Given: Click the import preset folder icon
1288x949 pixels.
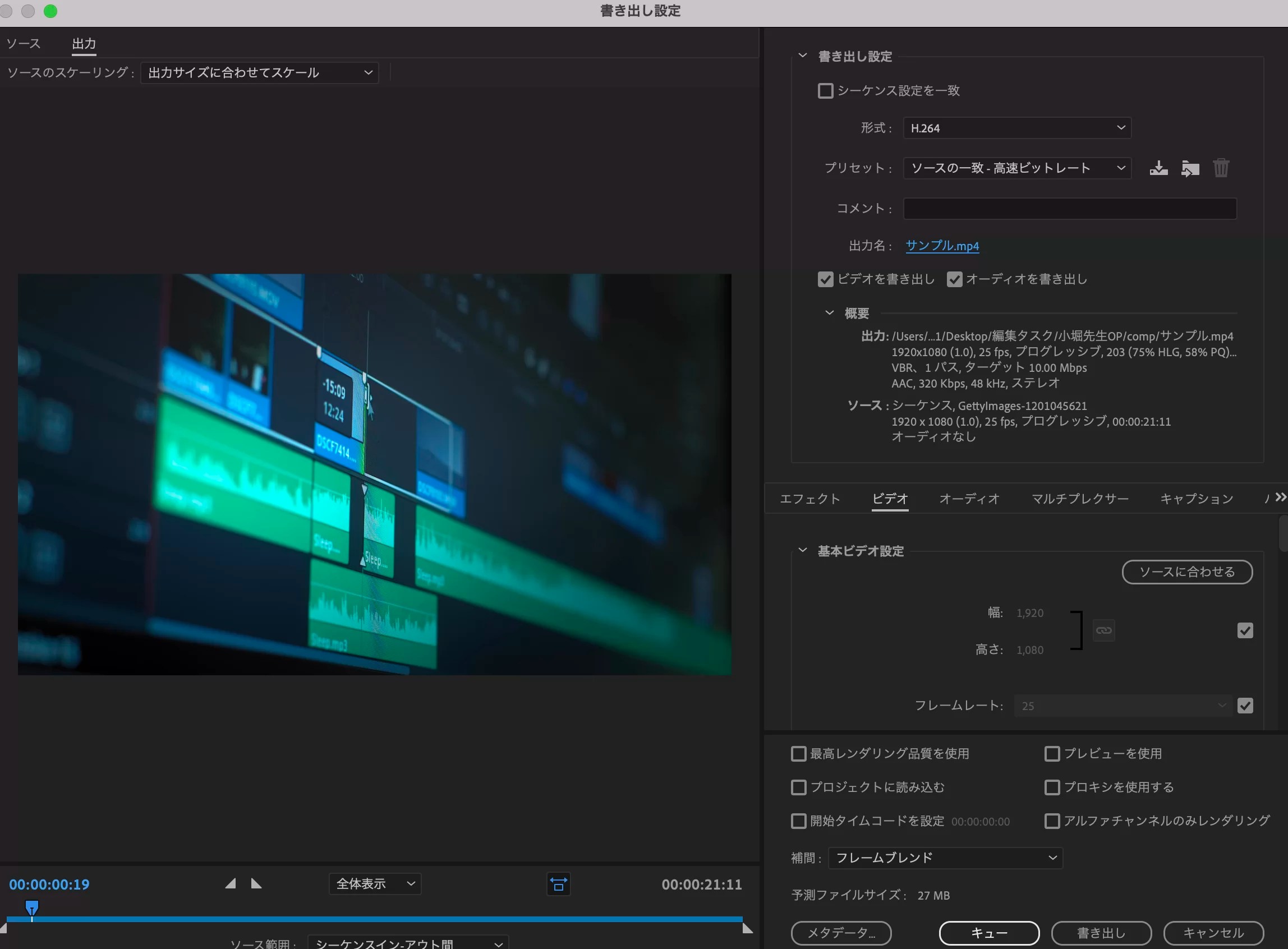Looking at the screenshot, I should tap(1190, 168).
